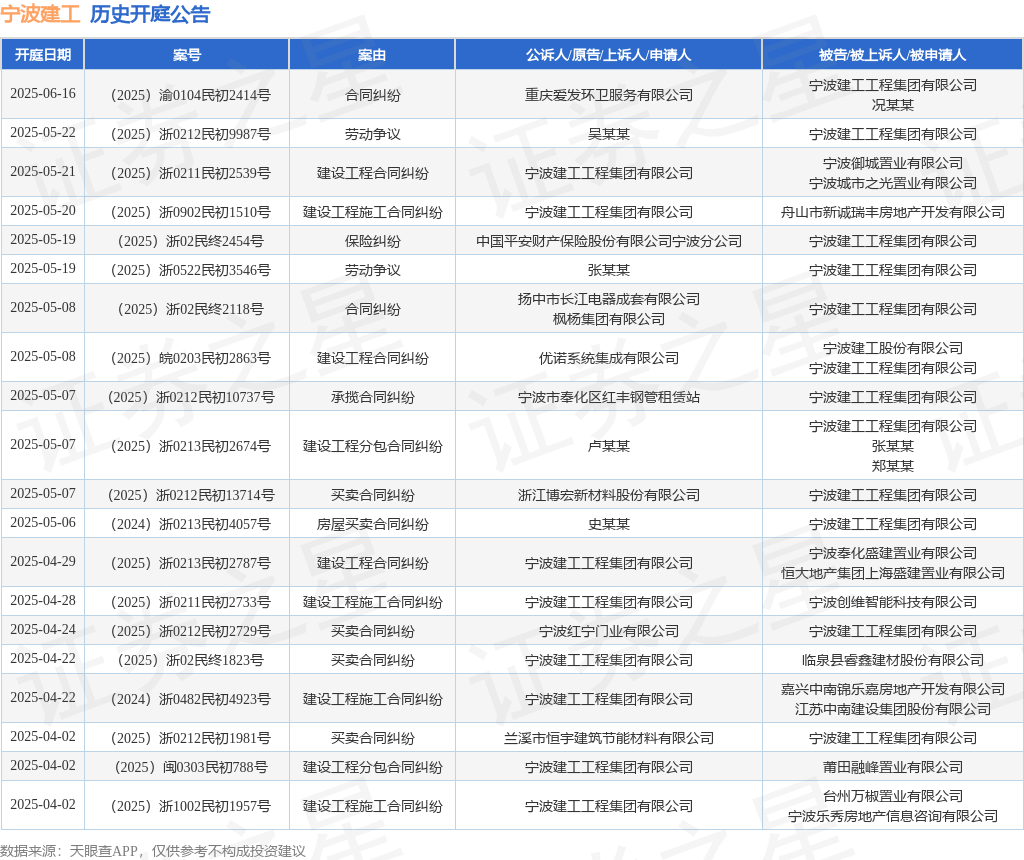Click defendant 舟山市新诚瑞丰房地产开发有限公司
The height and width of the screenshot is (860, 1024).
click(893, 213)
